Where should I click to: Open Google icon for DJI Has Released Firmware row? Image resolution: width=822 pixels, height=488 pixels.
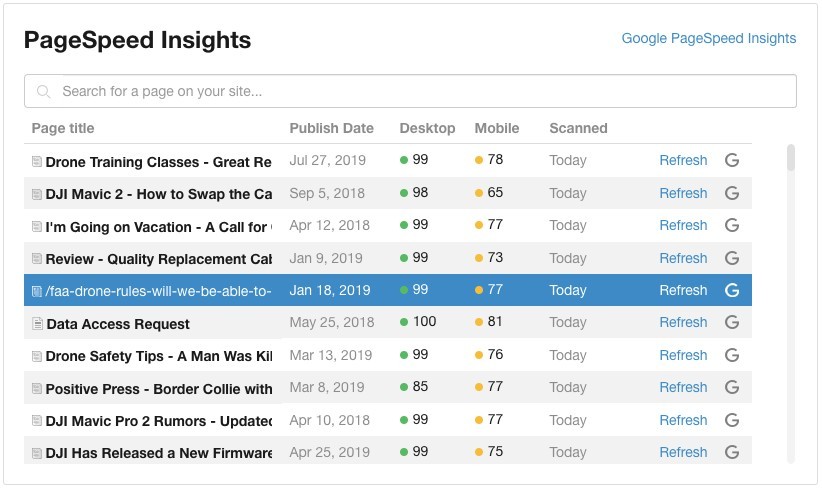coord(732,452)
